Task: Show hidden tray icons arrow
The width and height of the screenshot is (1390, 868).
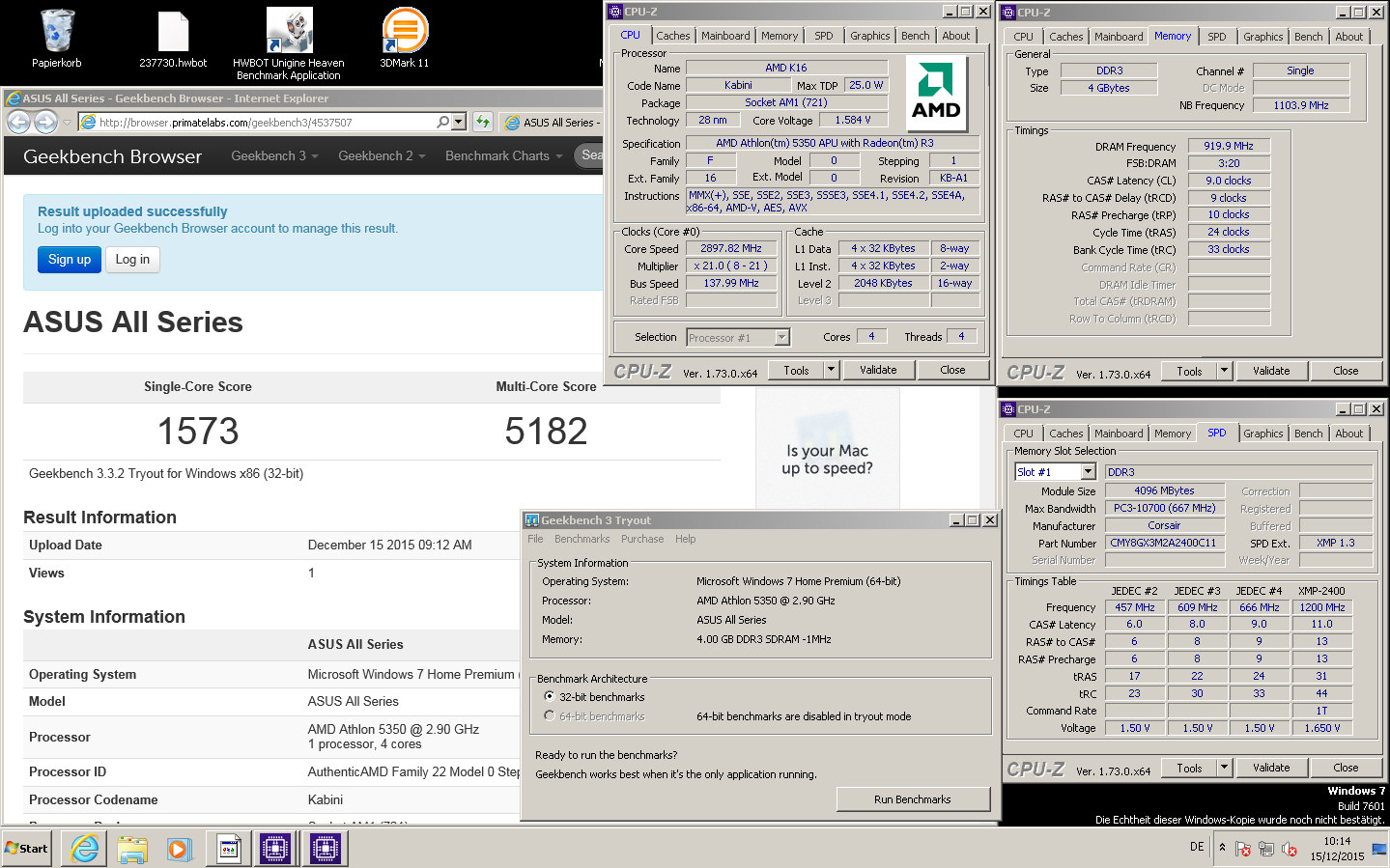Action: (x=1222, y=847)
